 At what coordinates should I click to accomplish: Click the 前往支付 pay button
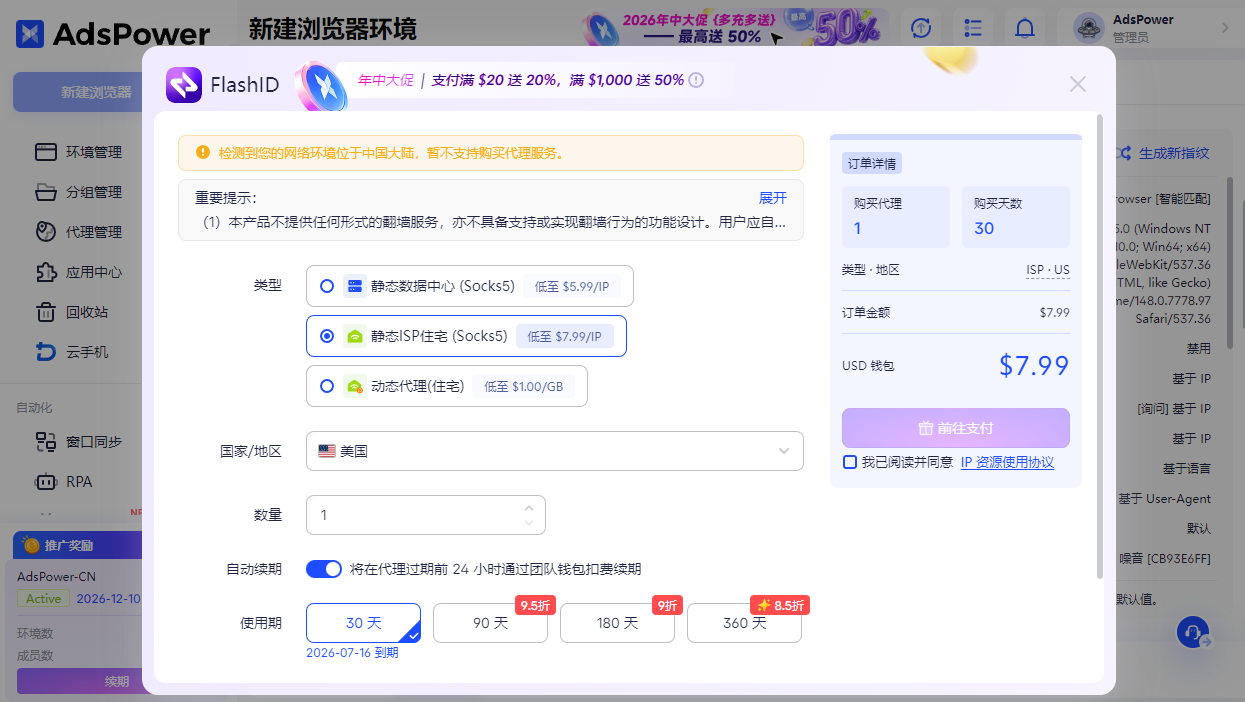tap(956, 428)
